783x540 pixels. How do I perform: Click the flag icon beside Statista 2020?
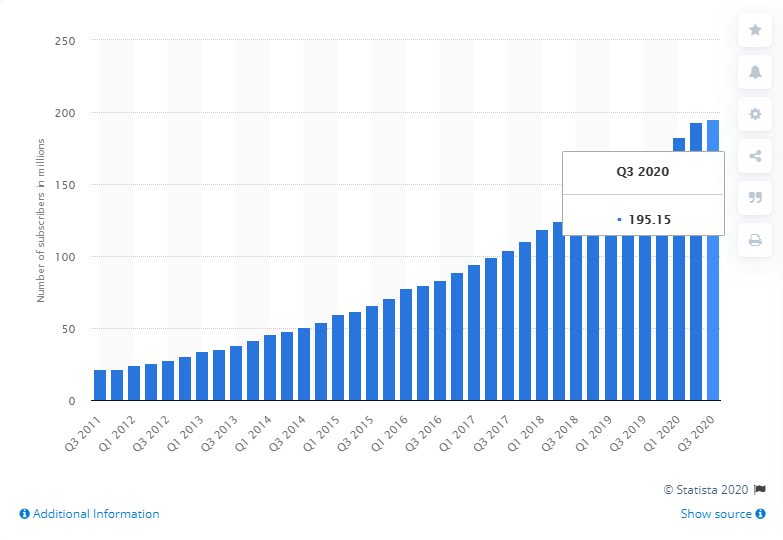tap(761, 490)
